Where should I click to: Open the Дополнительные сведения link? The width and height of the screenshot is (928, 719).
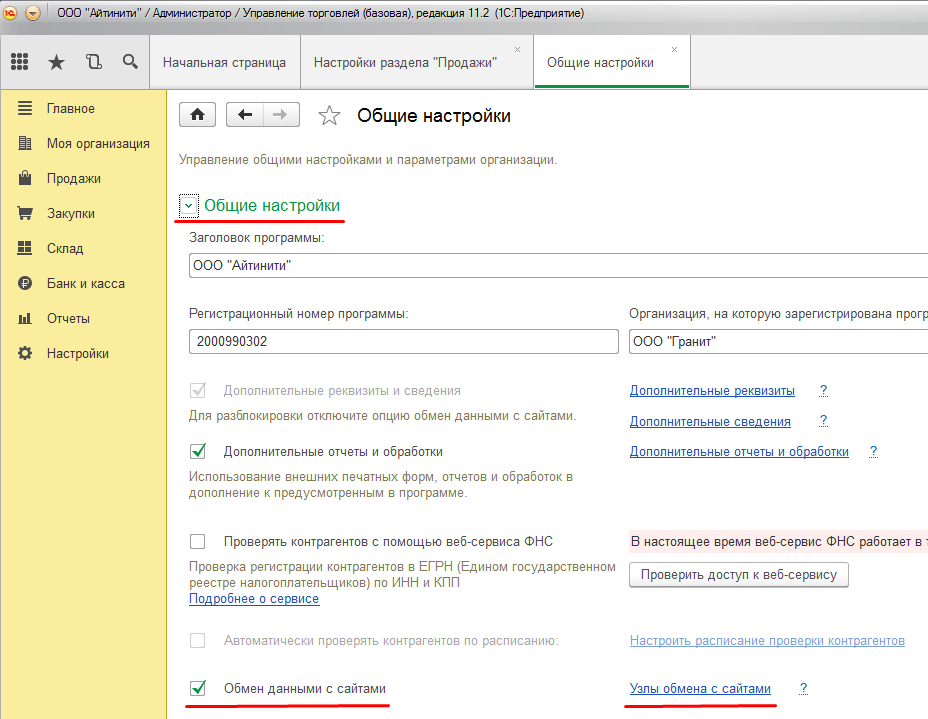710,421
